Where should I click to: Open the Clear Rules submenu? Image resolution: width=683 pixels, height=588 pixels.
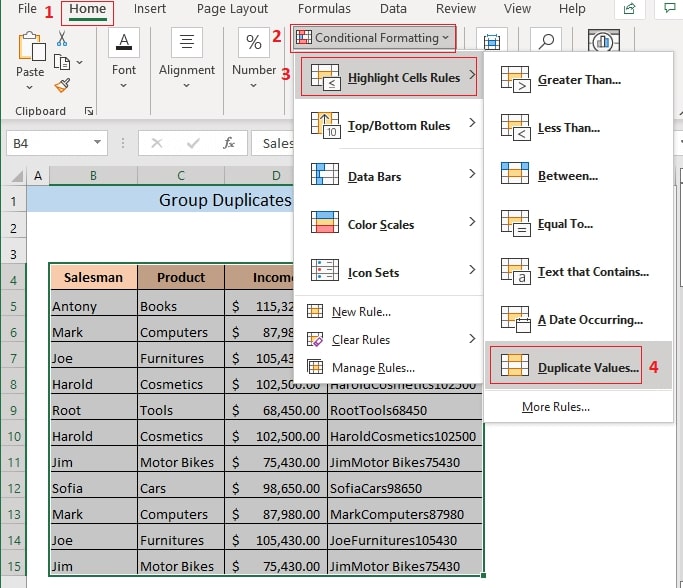(389, 340)
